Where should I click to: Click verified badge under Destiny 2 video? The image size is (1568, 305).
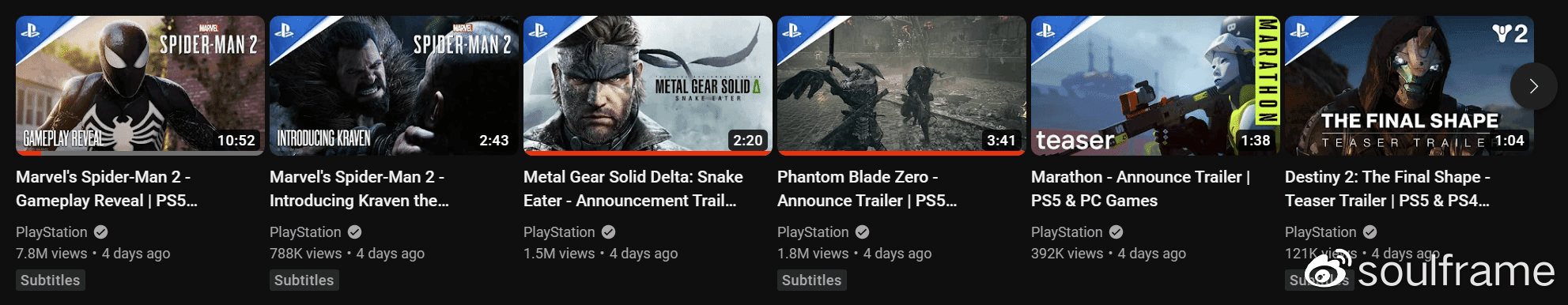tap(1370, 232)
